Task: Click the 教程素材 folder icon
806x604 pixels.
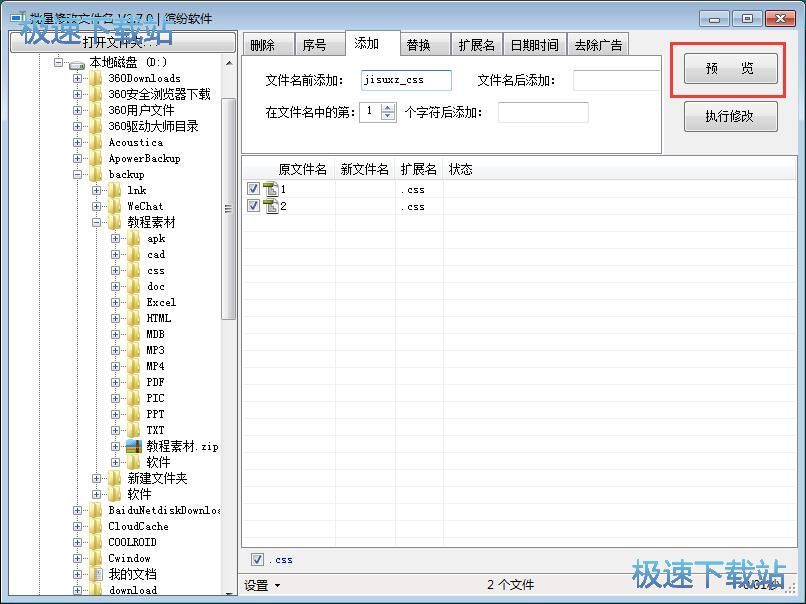Action: tap(115, 222)
